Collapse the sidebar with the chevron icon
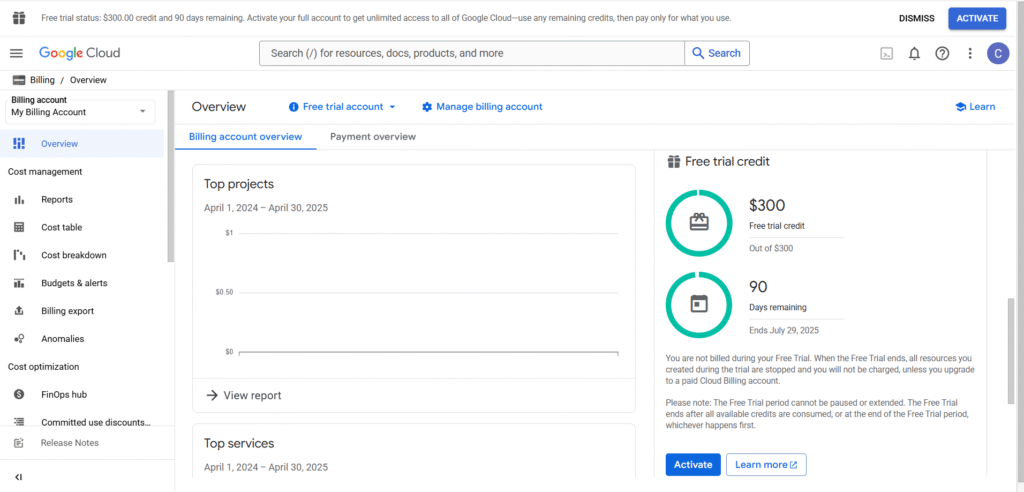Screen dimensions: 1024x492 18,478
